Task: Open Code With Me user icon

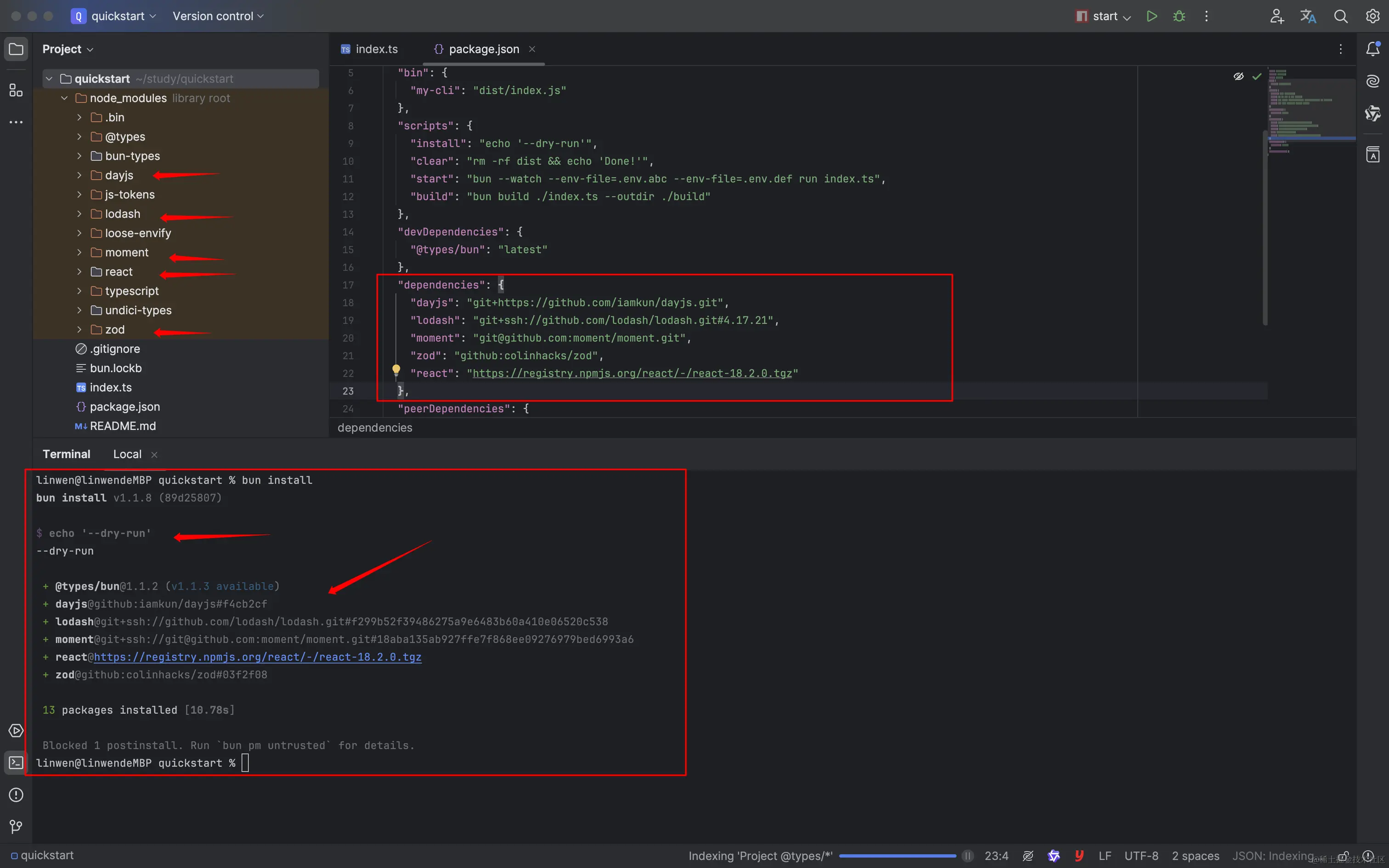Action: (x=1276, y=16)
